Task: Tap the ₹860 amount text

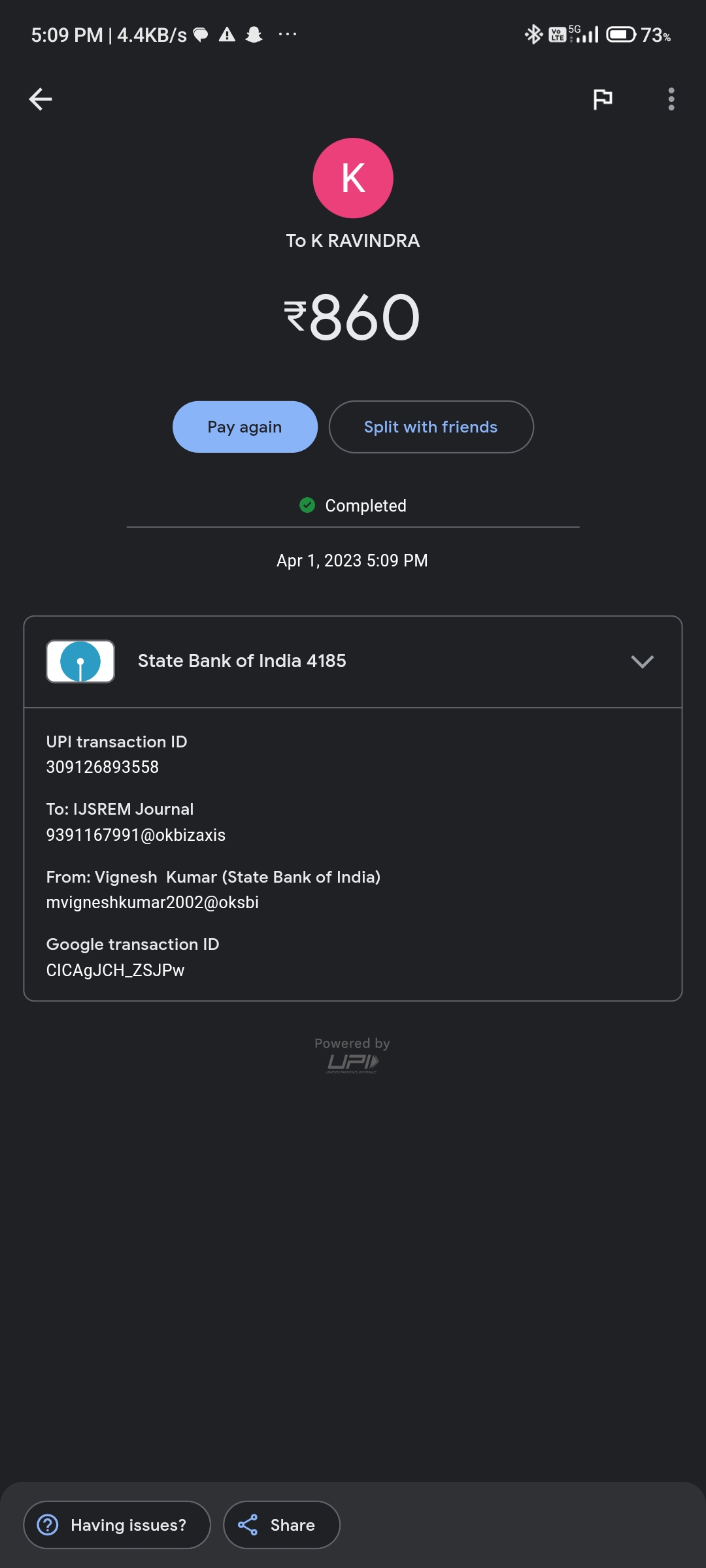Action: click(x=353, y=318)
